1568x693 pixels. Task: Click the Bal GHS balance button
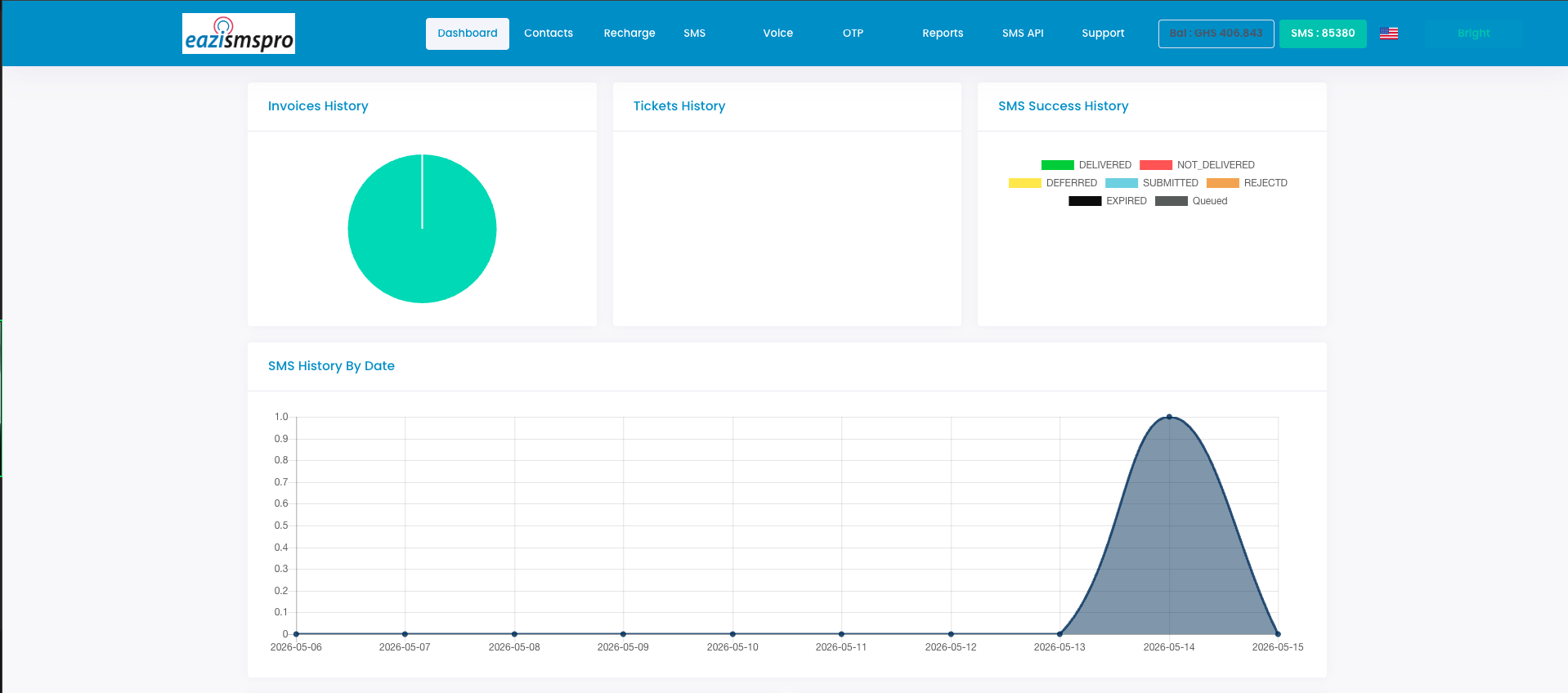pyautogui.click(x=1216, y=34)
